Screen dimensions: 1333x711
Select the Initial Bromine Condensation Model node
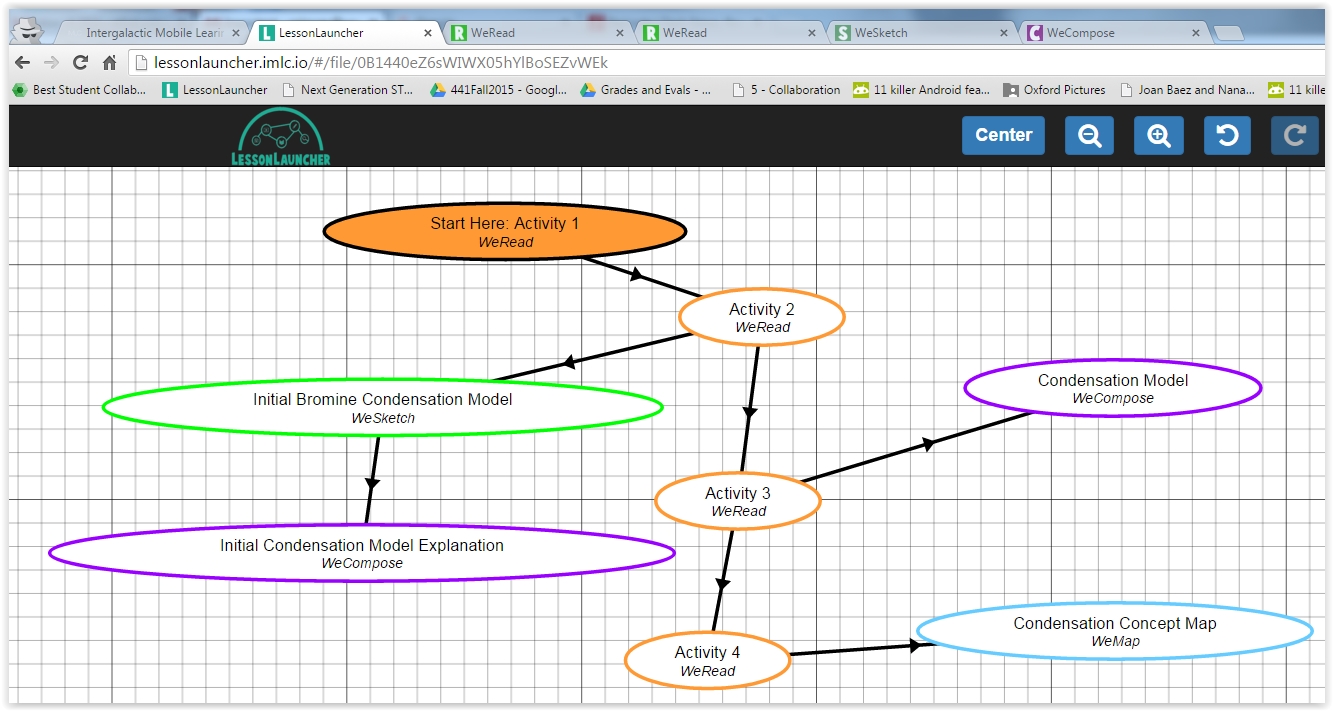[x=383, y=407]
